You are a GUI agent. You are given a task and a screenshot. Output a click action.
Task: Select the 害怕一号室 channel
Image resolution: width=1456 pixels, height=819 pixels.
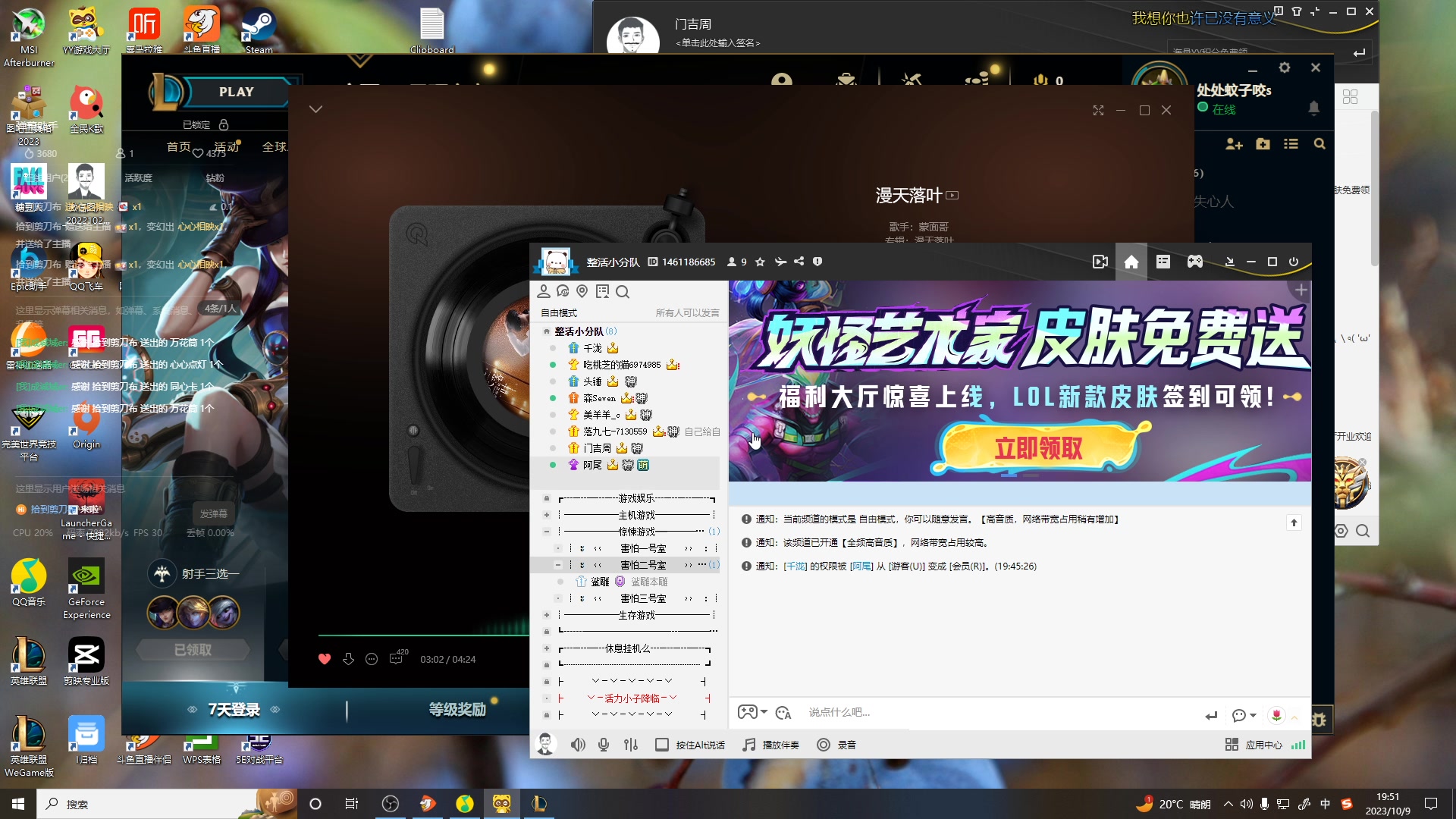[643, 548]
